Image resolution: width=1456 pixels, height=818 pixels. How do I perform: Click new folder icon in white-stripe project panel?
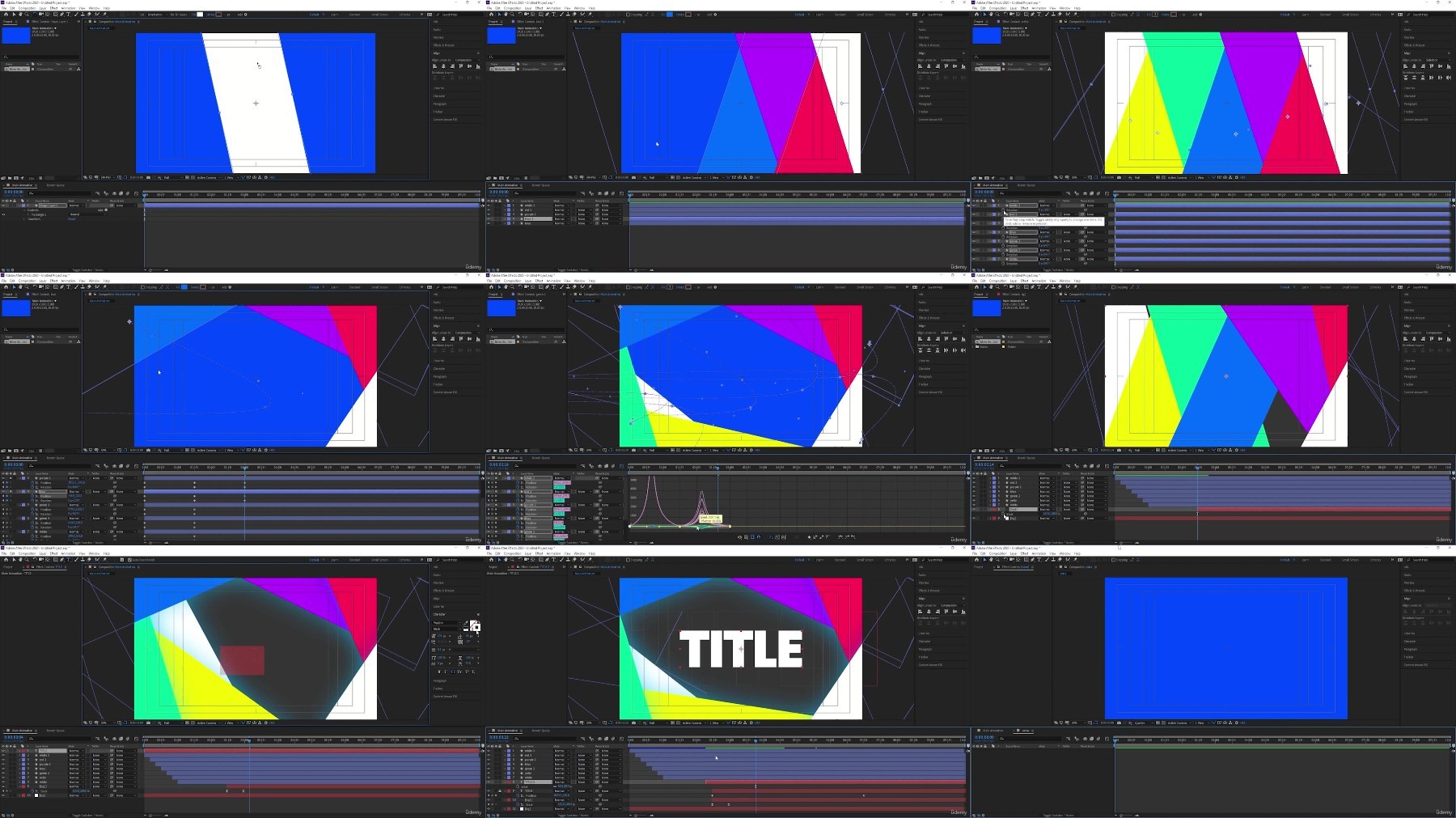click(10, 178)
